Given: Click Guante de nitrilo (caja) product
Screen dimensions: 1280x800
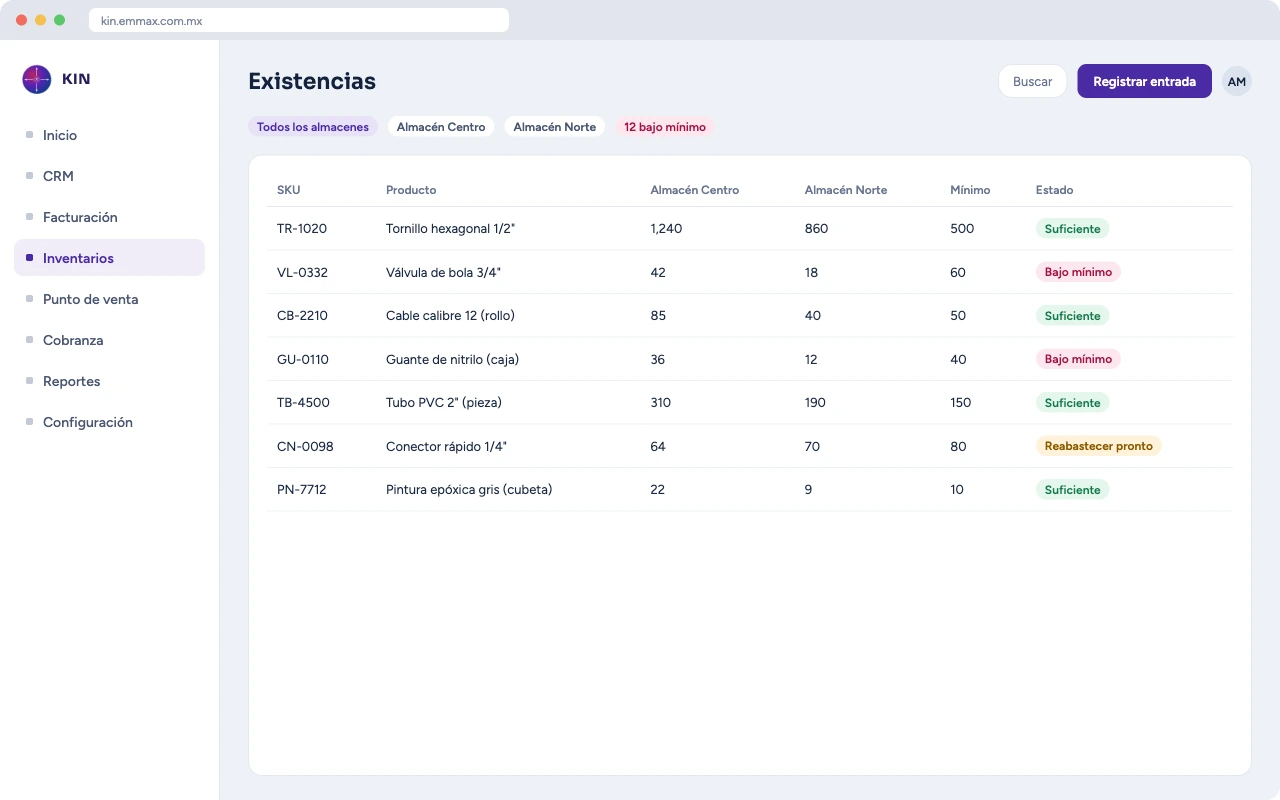Looking at the screenshot, I should (x=452, y=359).
